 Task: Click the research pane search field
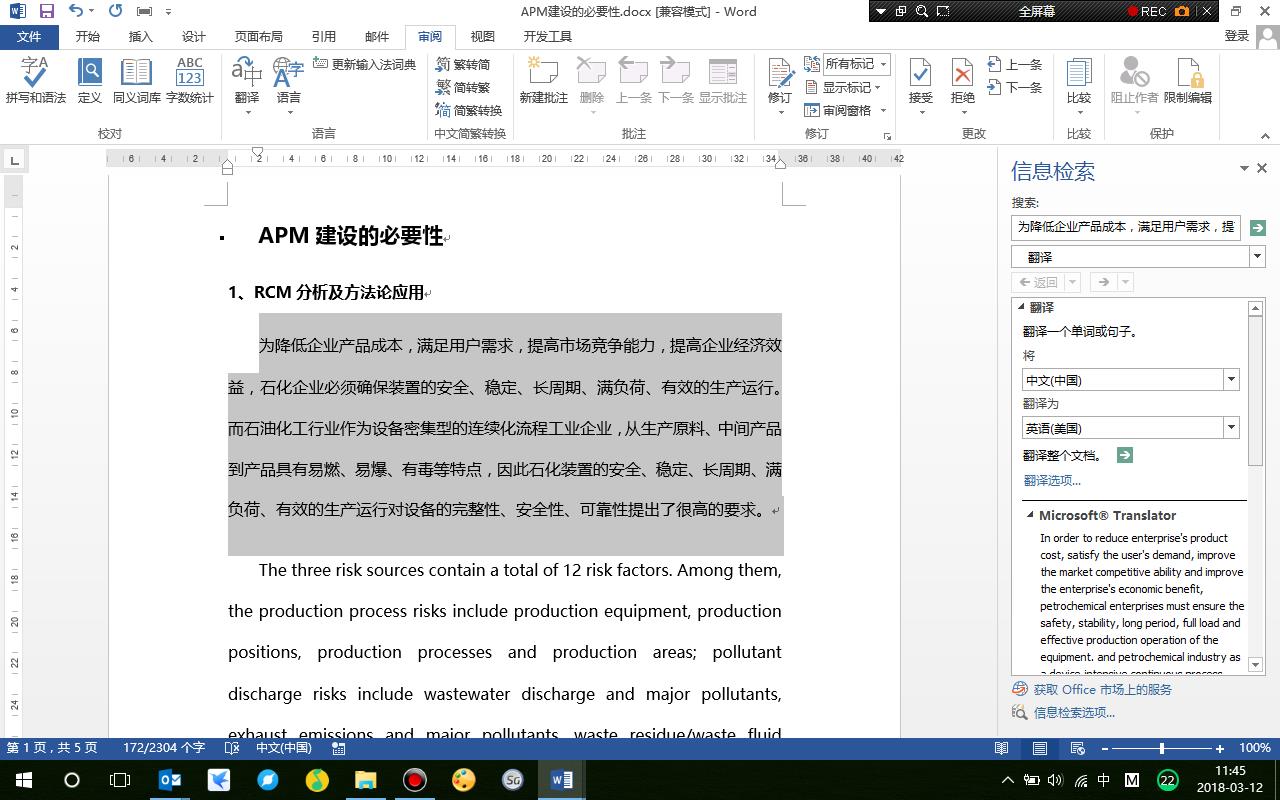coord(1126,228)
